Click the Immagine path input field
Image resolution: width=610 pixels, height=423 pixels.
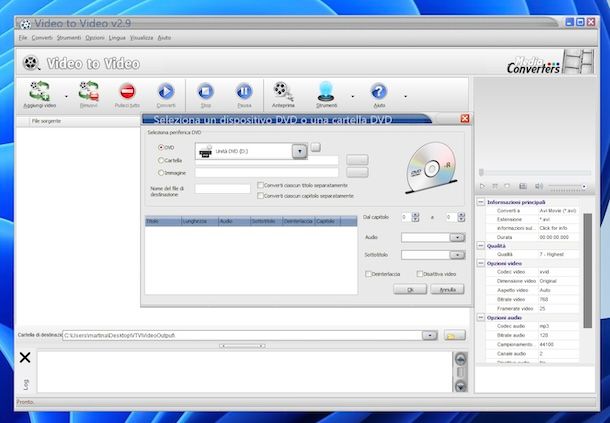266,172
